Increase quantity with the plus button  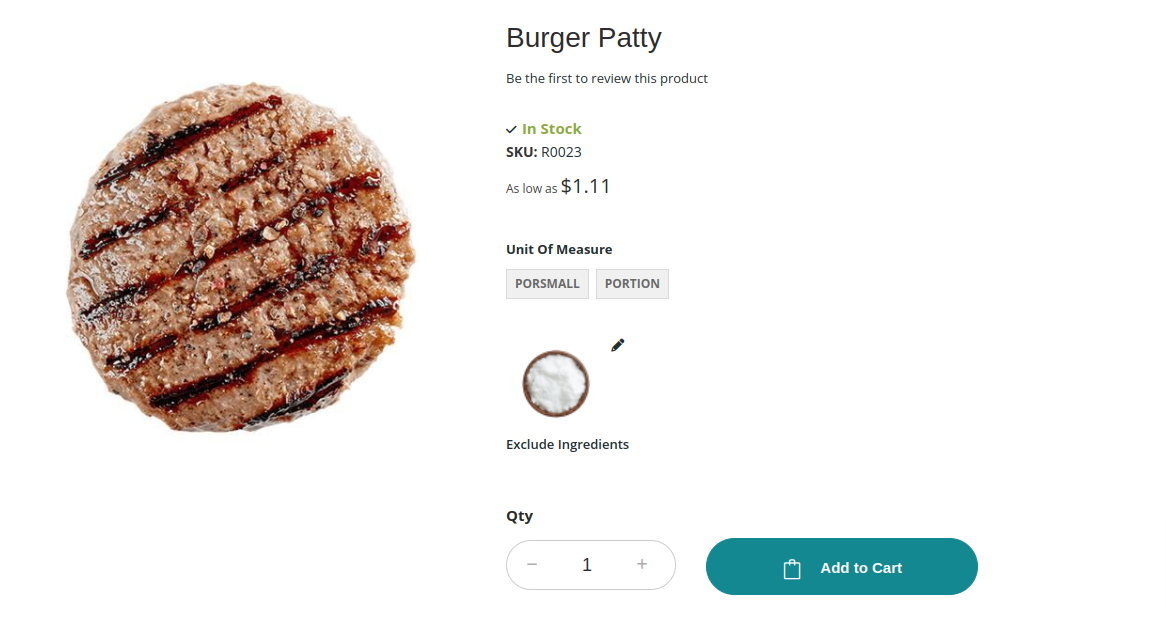[642, 565]
